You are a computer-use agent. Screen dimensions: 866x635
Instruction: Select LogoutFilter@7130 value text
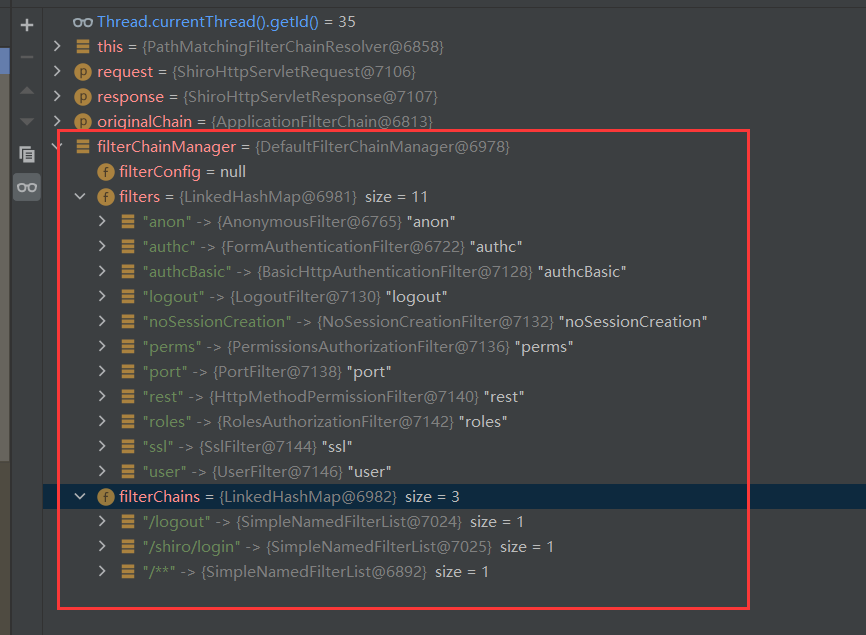(x=305, y=297)
